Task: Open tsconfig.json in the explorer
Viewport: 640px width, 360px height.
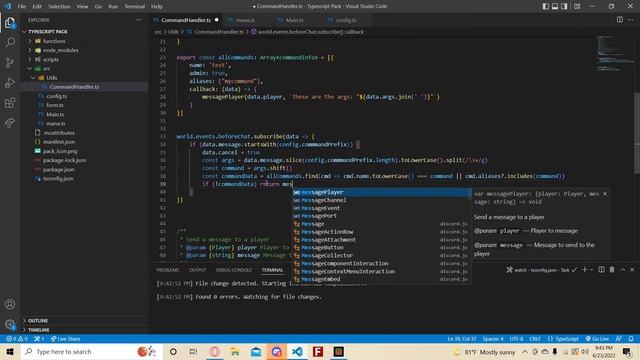Action: point(84,178)
